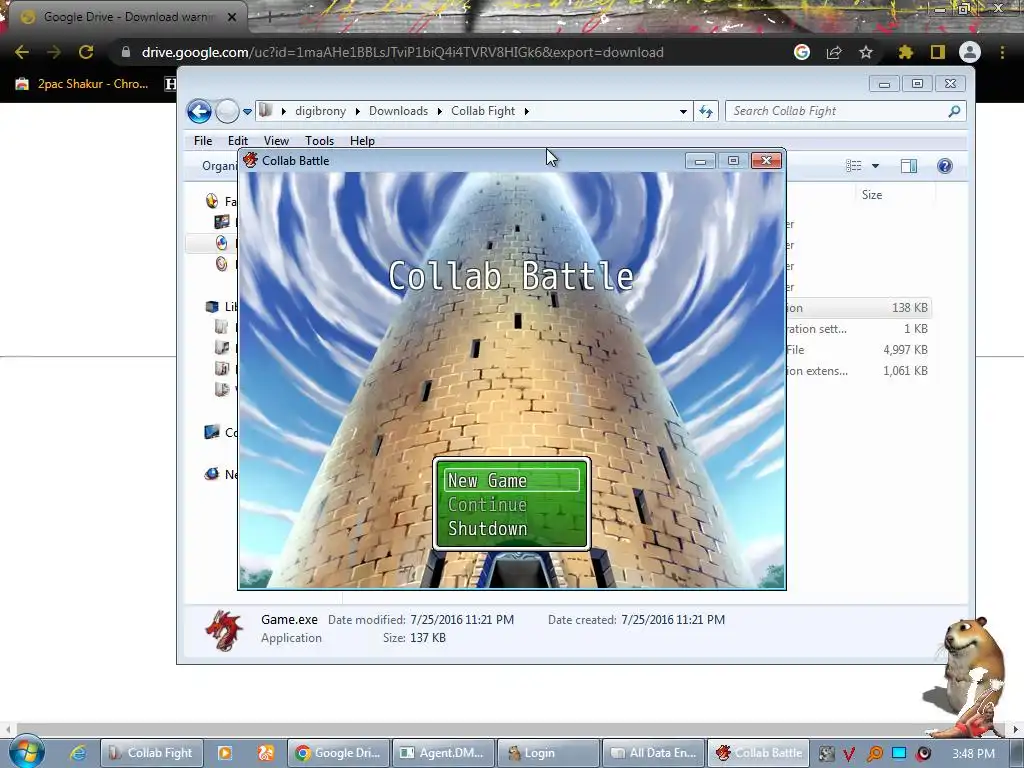
Task: Switch to Login taskbar button
Action: (549, 753)
